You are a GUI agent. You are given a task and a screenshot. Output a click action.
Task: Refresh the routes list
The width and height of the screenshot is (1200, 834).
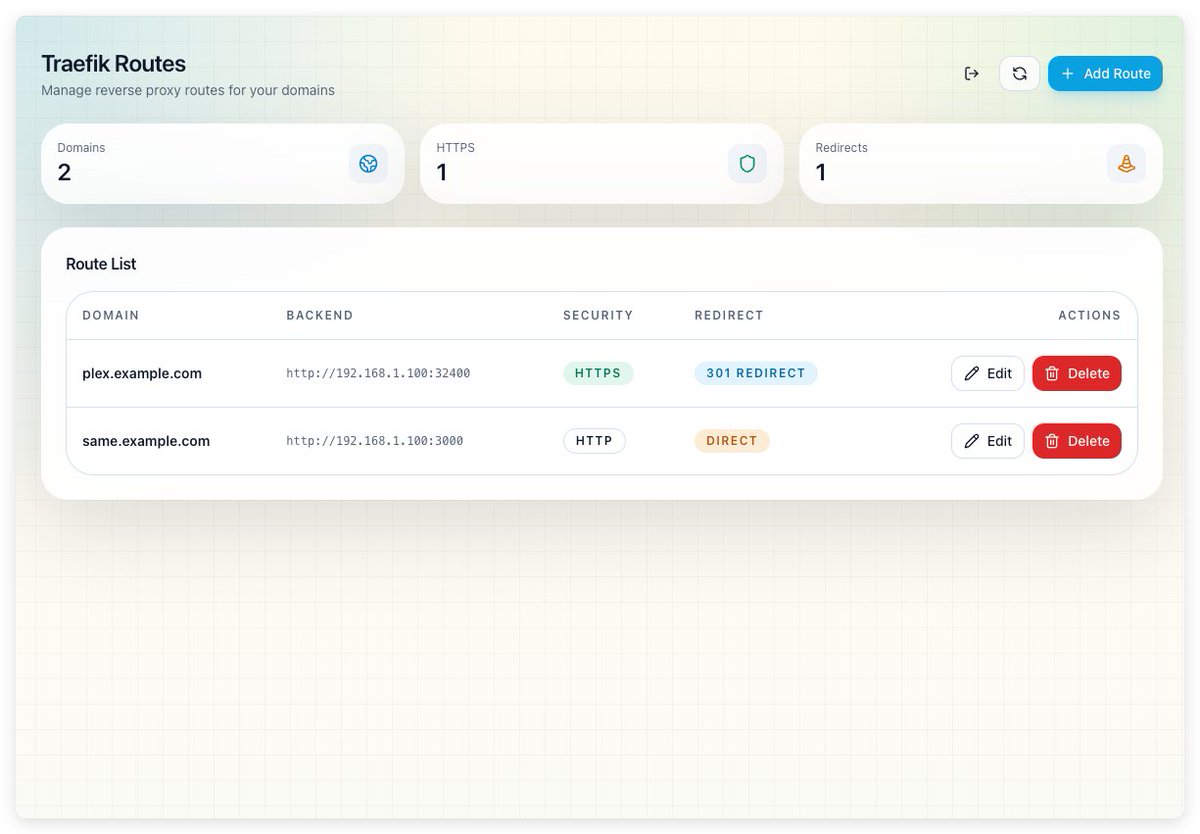[x=1019, y=73]
